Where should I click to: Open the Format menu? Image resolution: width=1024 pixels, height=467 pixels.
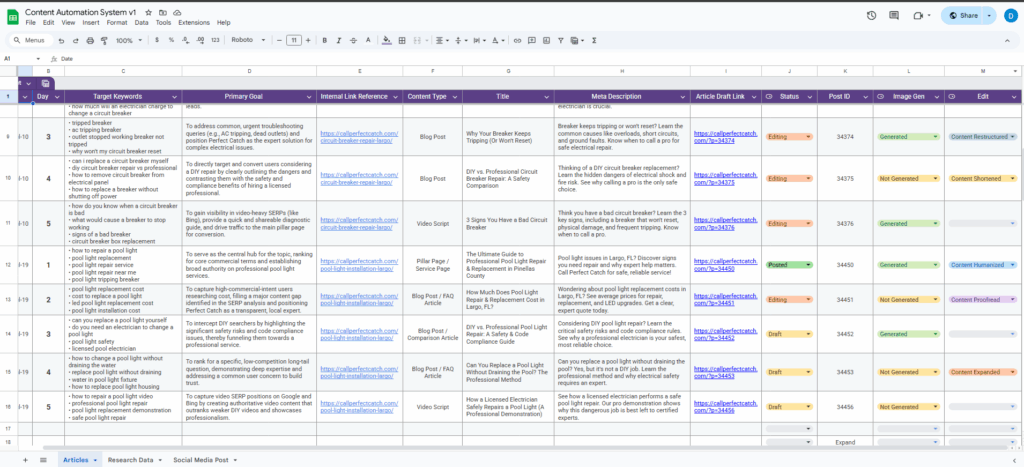click(x=116, y=22)
